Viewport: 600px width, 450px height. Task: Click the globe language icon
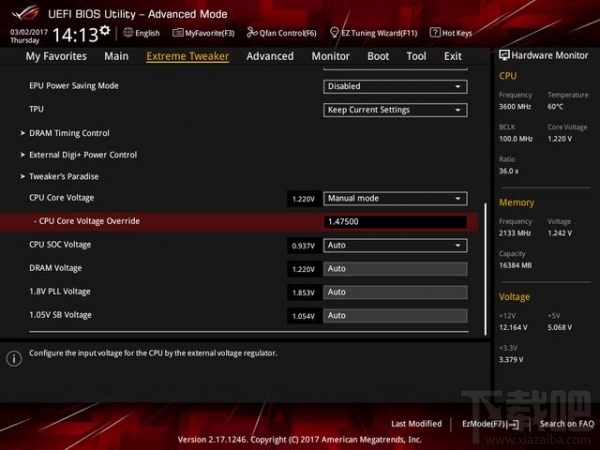[x=128, y=33]
